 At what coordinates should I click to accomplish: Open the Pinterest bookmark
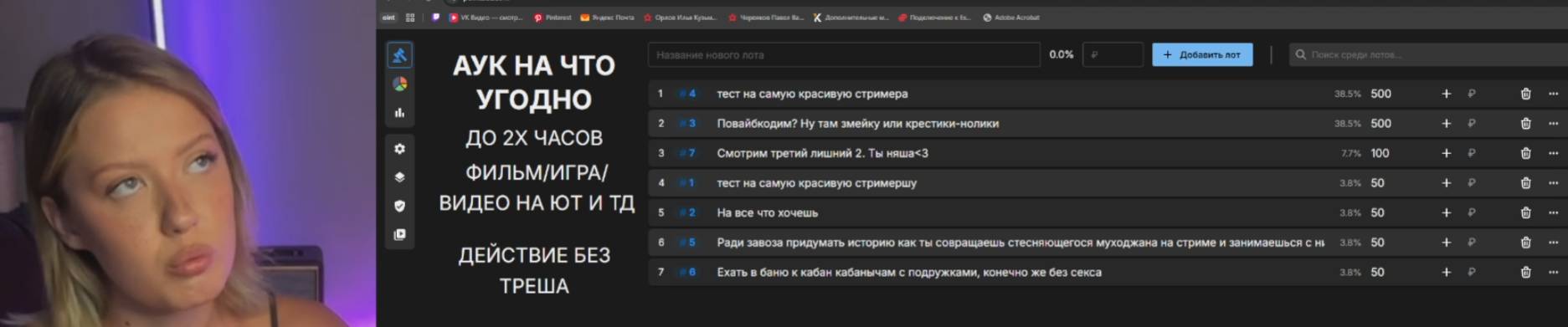[x=553, y=18]
